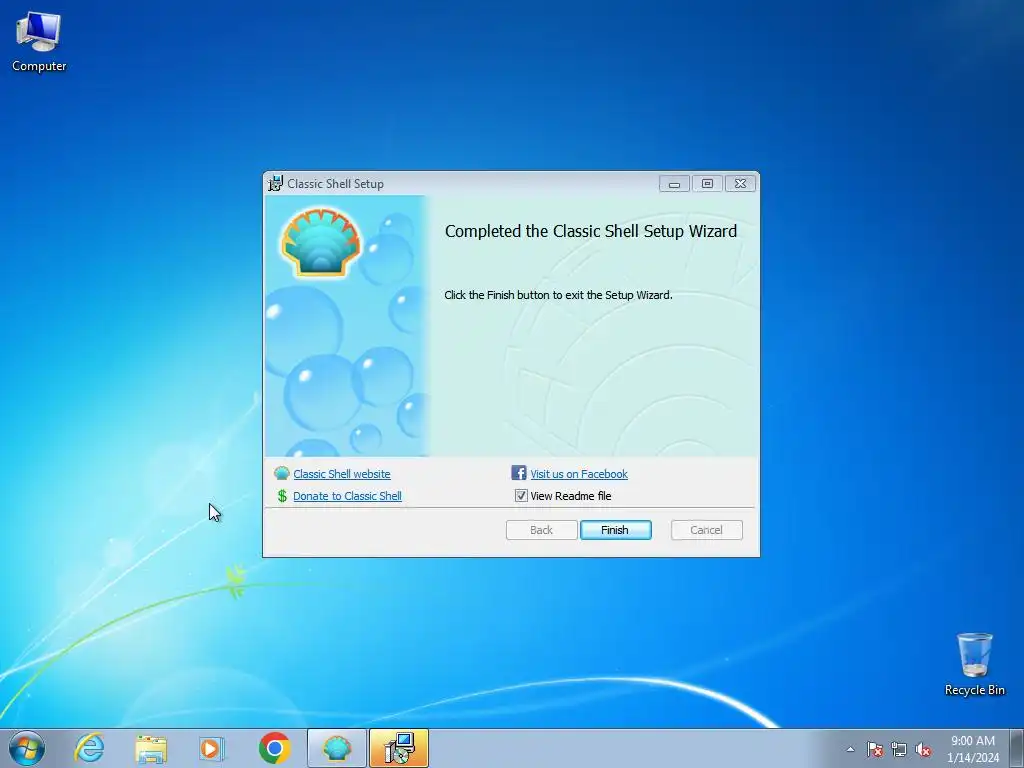Image resolution: width=1024 pixels, height=768 pixels.
Task: Select the Recycle Bin desktop icon
Action: [974, 664]
